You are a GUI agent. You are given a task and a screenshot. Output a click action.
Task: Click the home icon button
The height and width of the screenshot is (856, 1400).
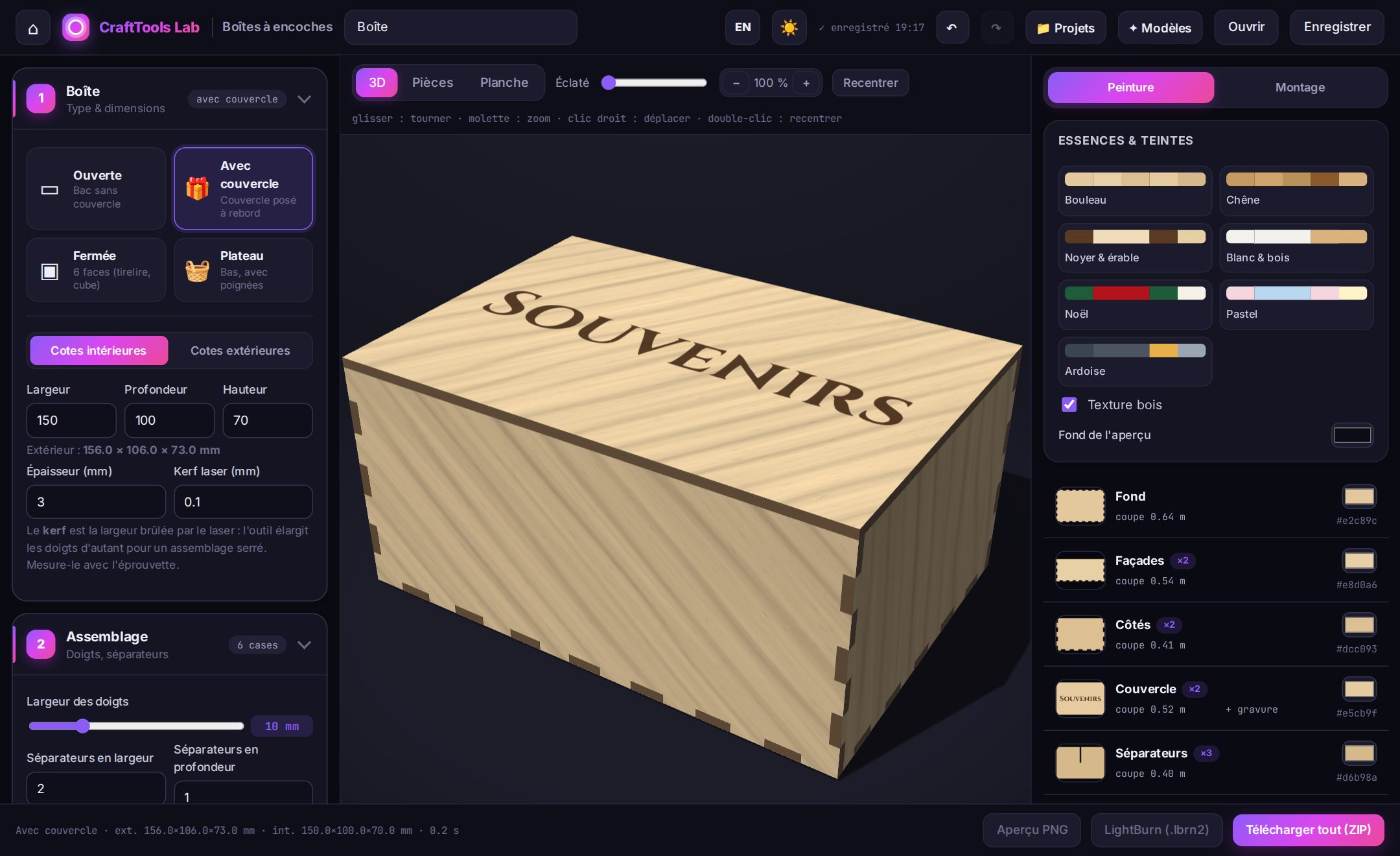point(33,28)
